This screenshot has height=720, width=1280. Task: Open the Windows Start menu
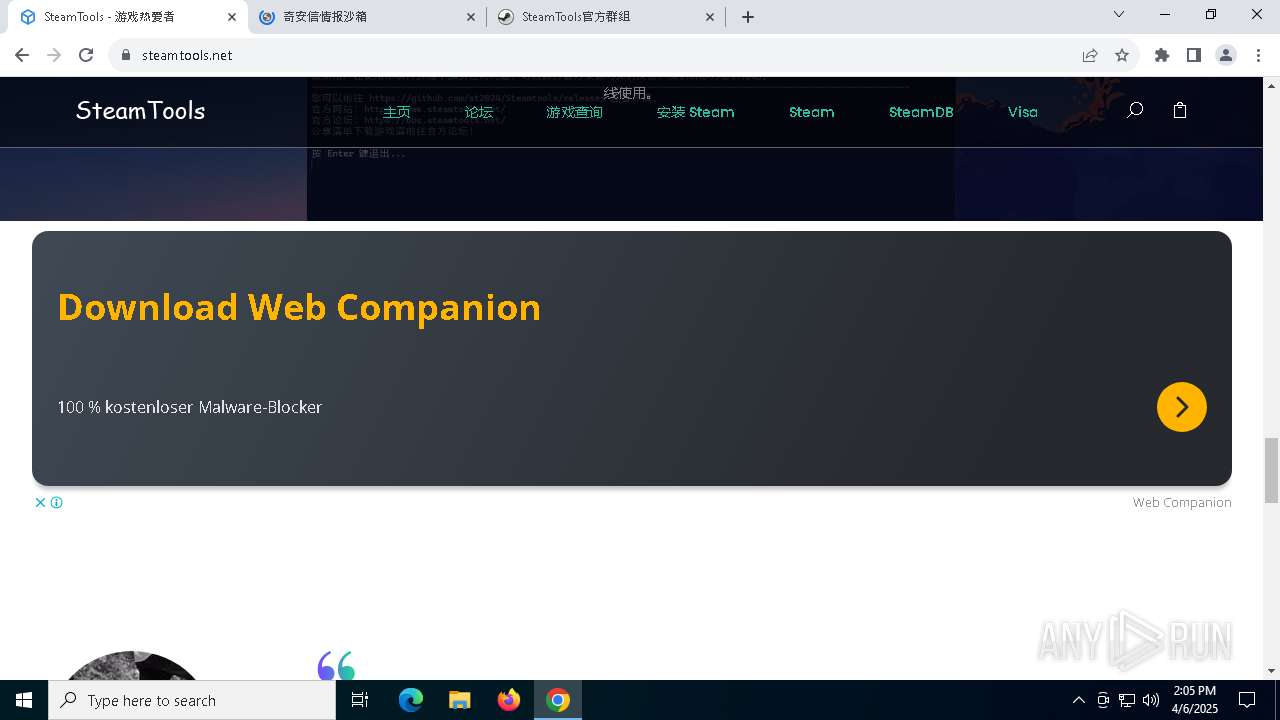pyautogui.click(x=24, y=700)
